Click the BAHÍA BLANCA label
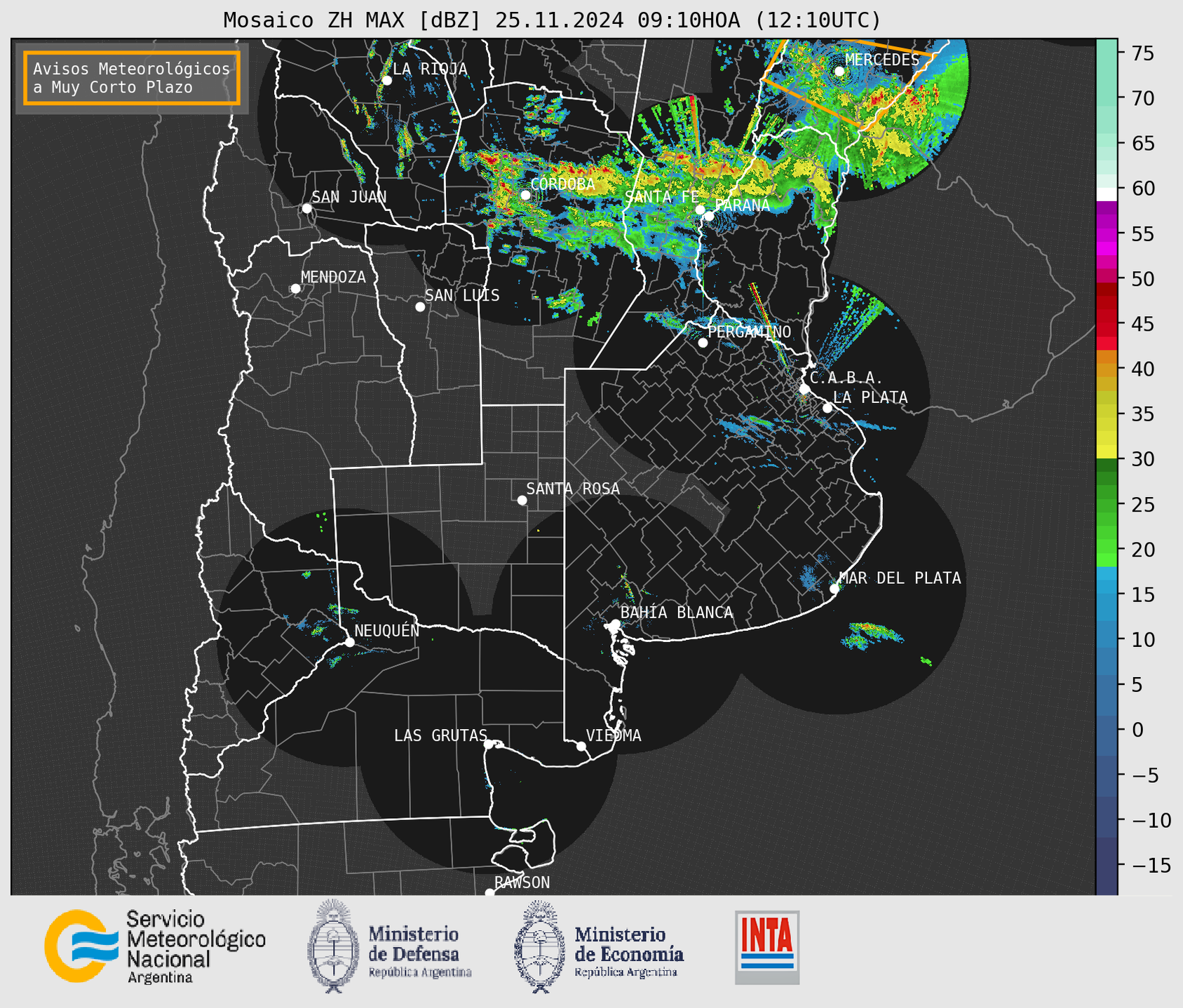Viewport: 1183px width, 1008px height. click(677, 613)
